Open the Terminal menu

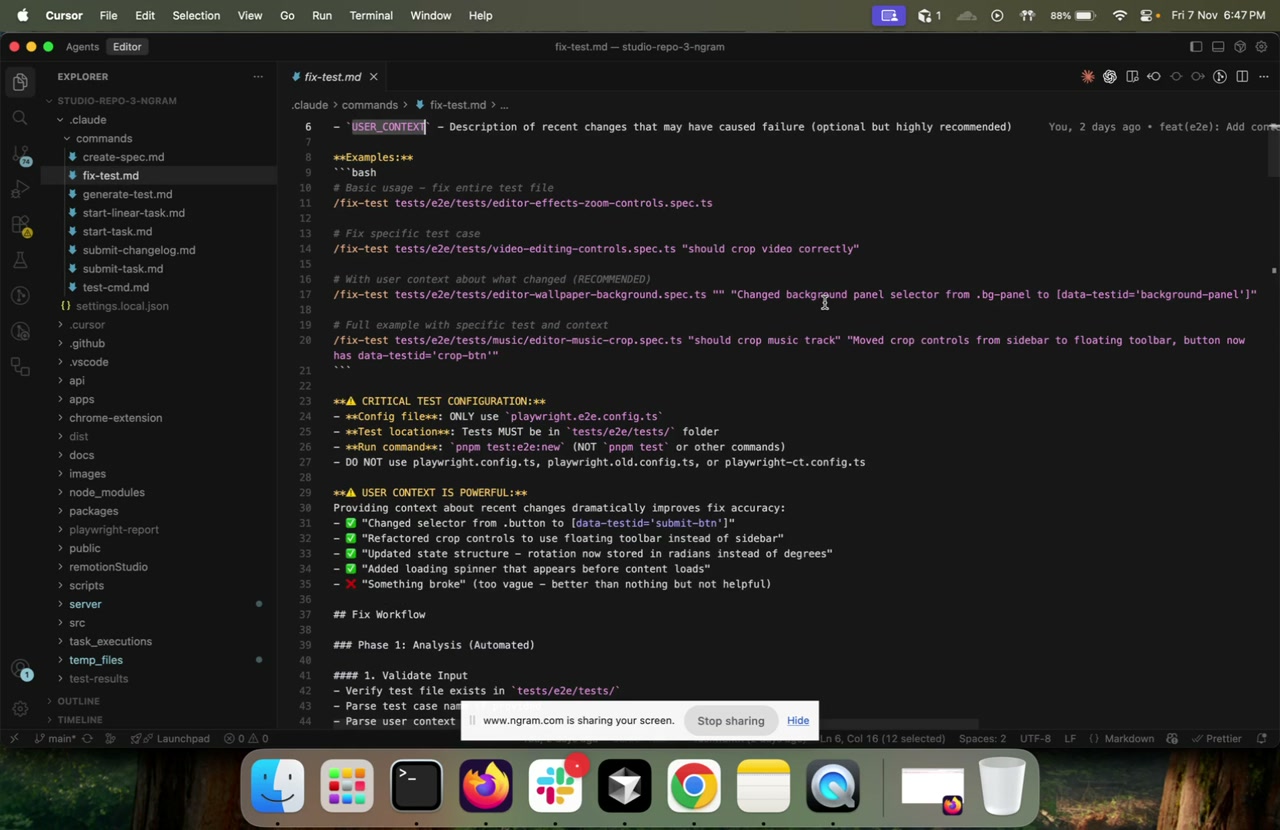(370, 15)
